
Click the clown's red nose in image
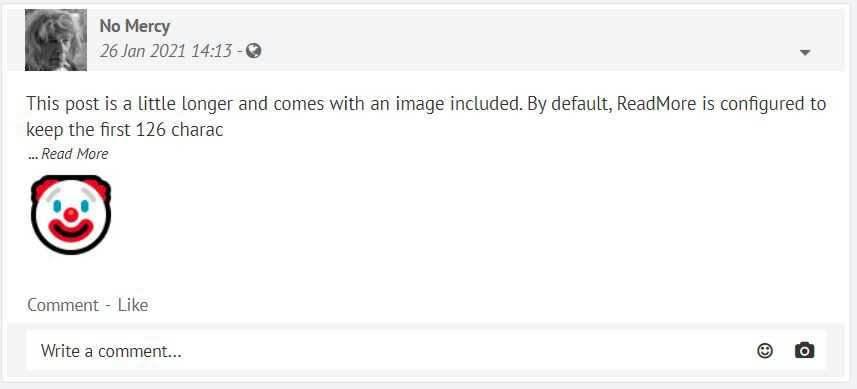coord(71,215)
